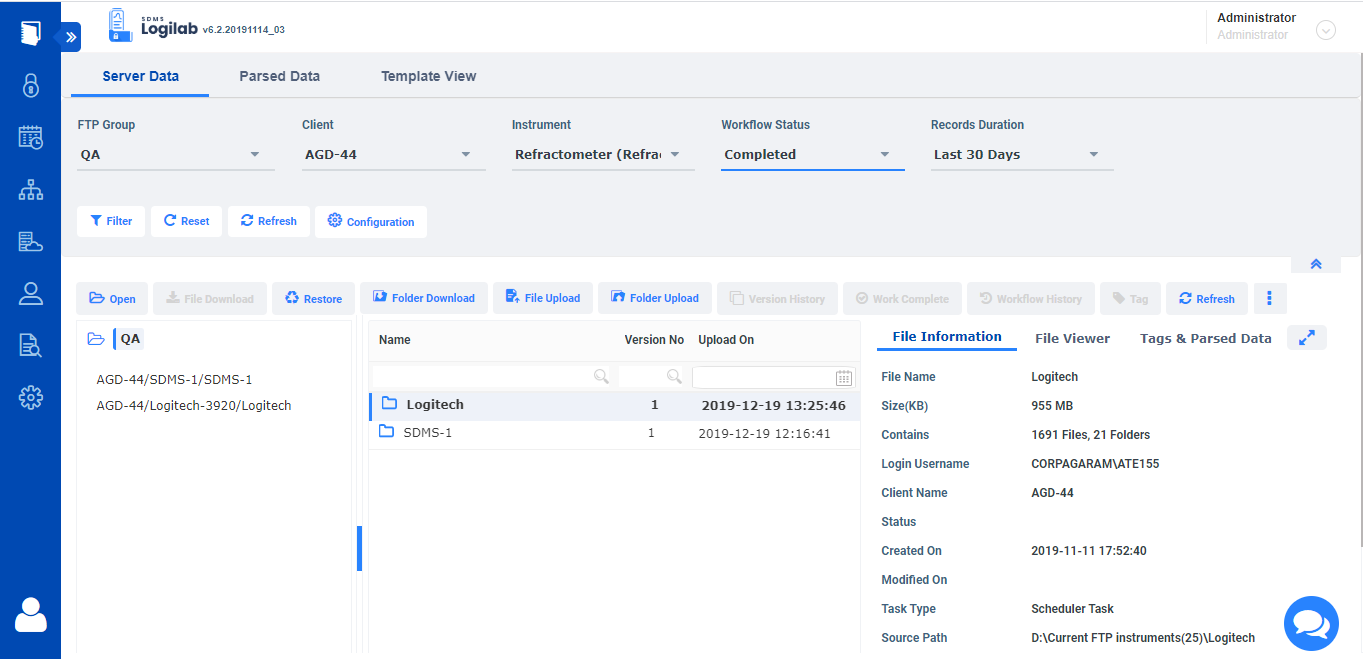Image resolution: width=1363 pixels, height=659 pixels.
Task: Click the Folder Upload button
Action: pyautogui.click(x=654, y=298)
